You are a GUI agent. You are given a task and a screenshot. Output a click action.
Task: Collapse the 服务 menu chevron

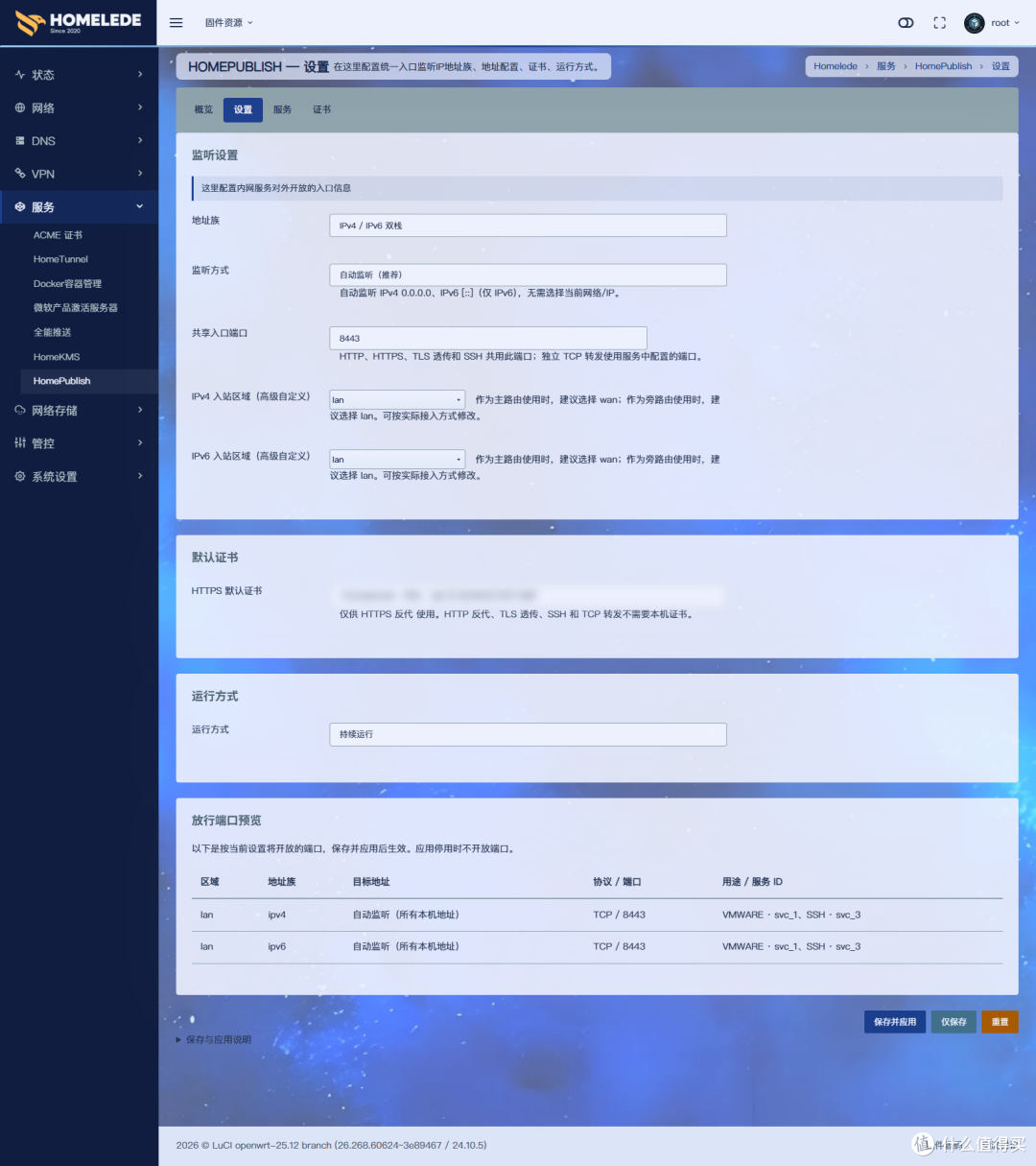(x=140, y=207)
